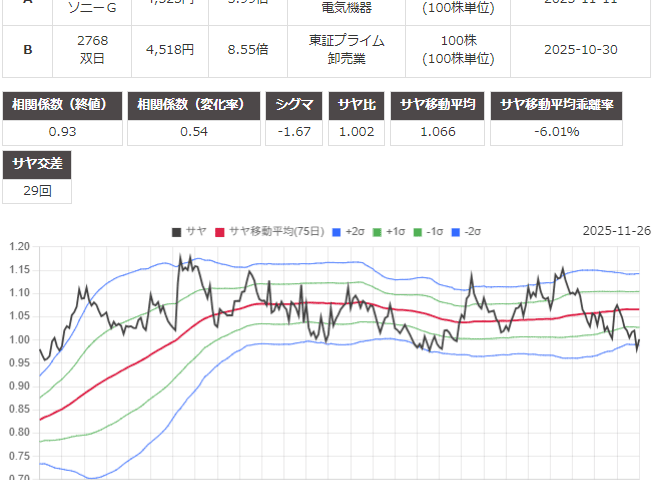Click the 2025-10-30 date in row B
The height and width of the screenshot is (480, 655).
582,49
